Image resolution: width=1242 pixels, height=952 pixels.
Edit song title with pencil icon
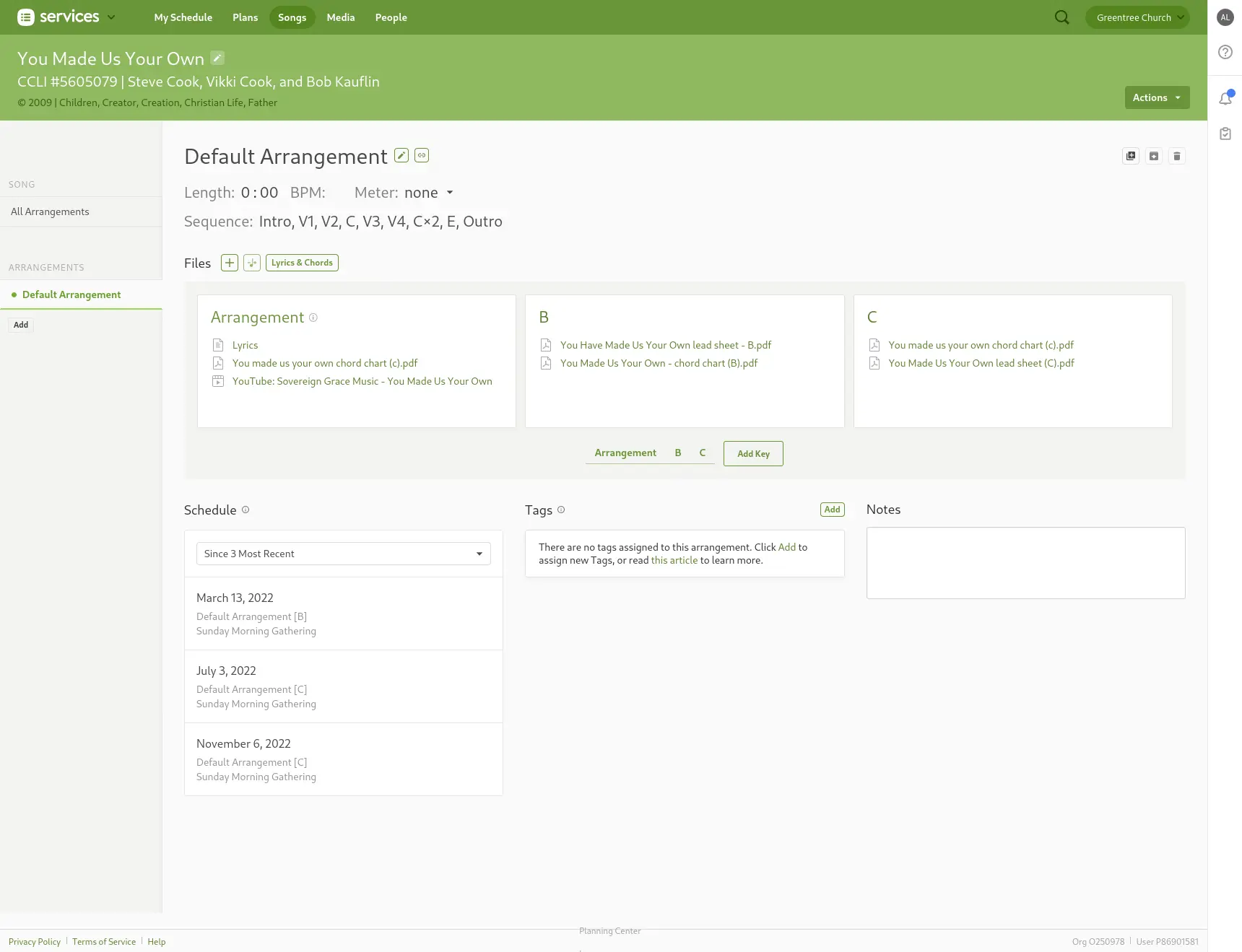point(217,58)
